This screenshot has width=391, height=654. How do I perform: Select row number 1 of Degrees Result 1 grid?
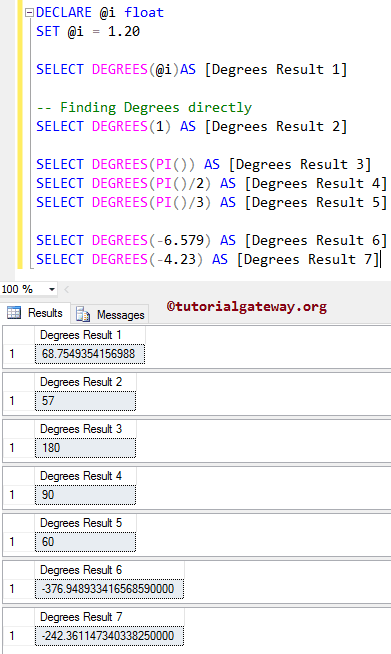18,354
